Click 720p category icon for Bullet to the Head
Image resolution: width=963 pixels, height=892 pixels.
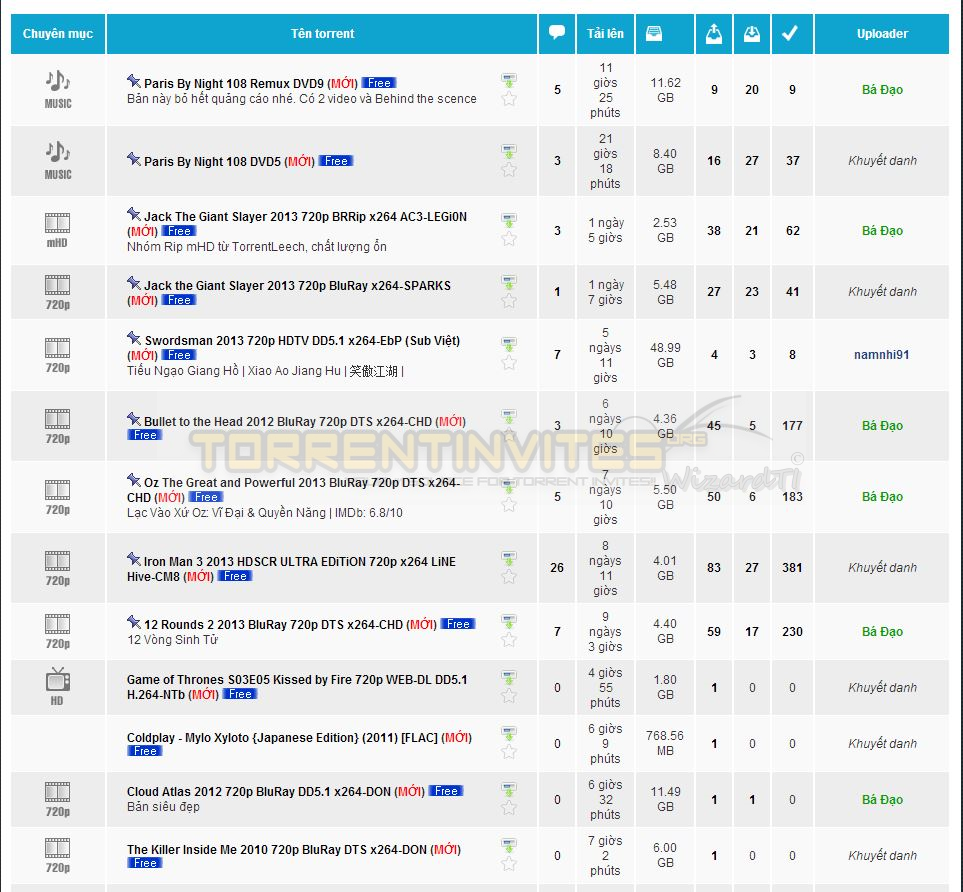click(x=57, y=426)
